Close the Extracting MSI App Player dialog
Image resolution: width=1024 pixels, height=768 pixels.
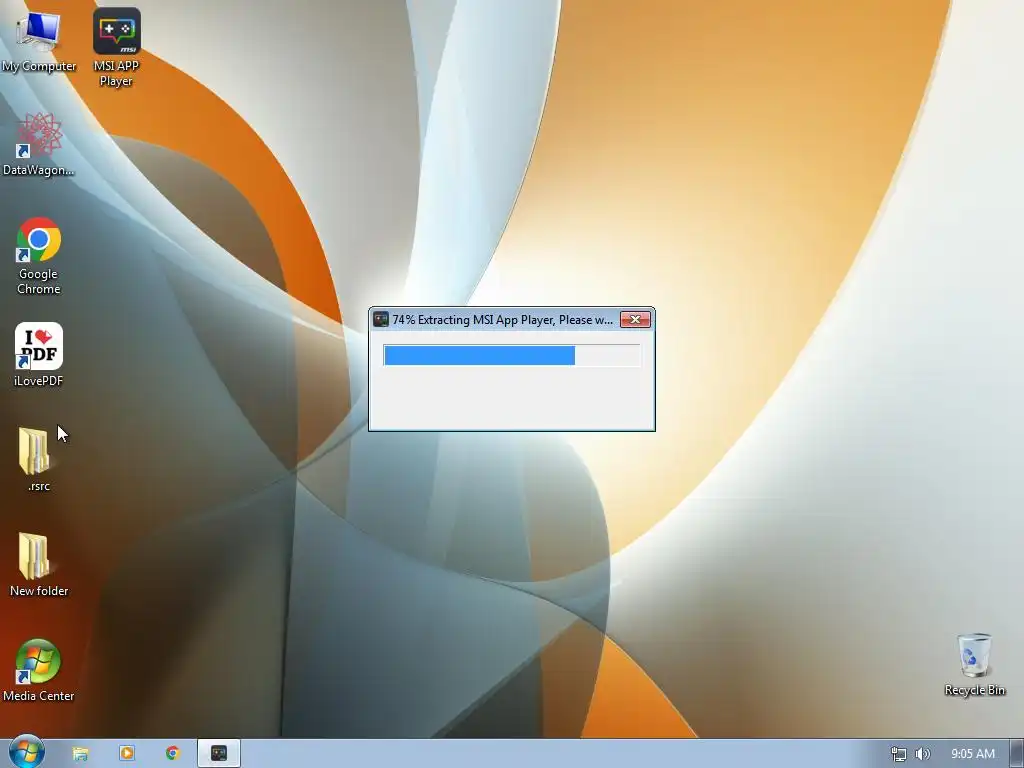click(x=635, y=319)
